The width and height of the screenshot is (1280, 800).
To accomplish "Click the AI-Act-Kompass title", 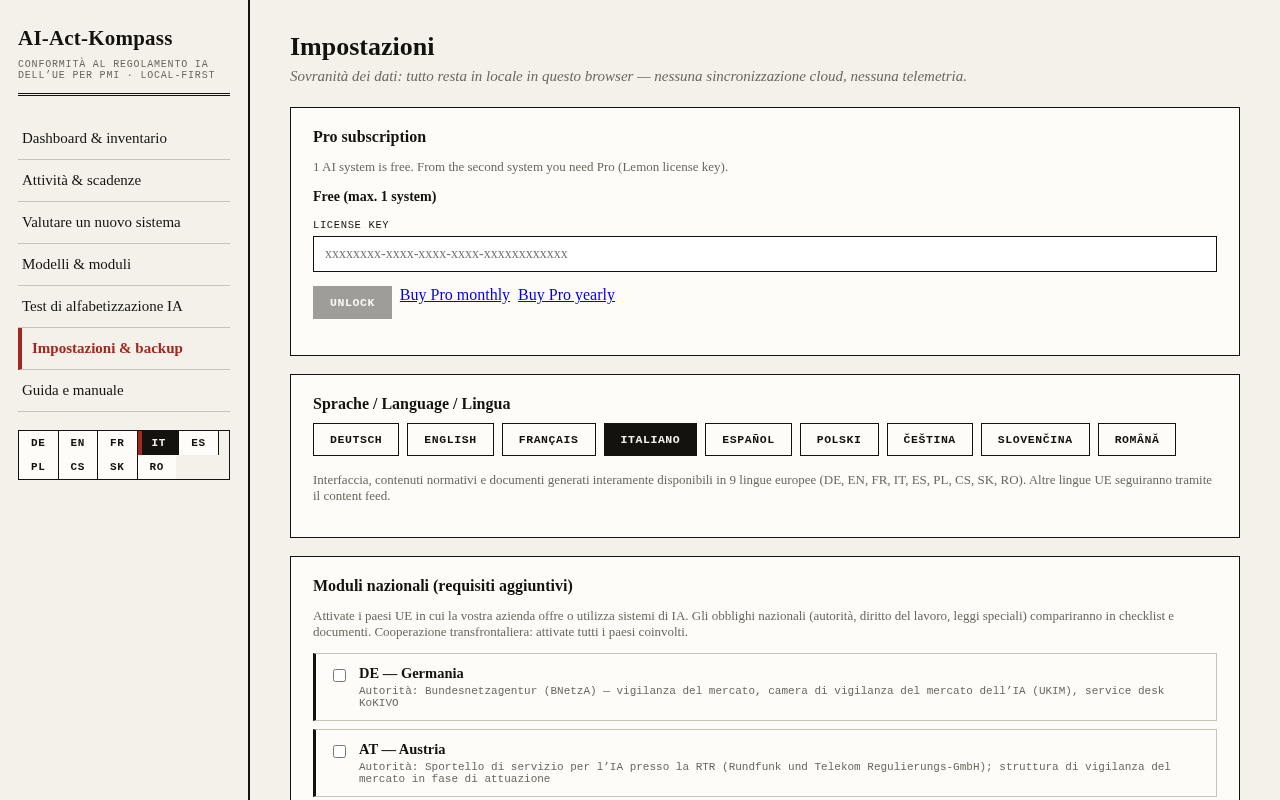I will (x=95, y=38).
